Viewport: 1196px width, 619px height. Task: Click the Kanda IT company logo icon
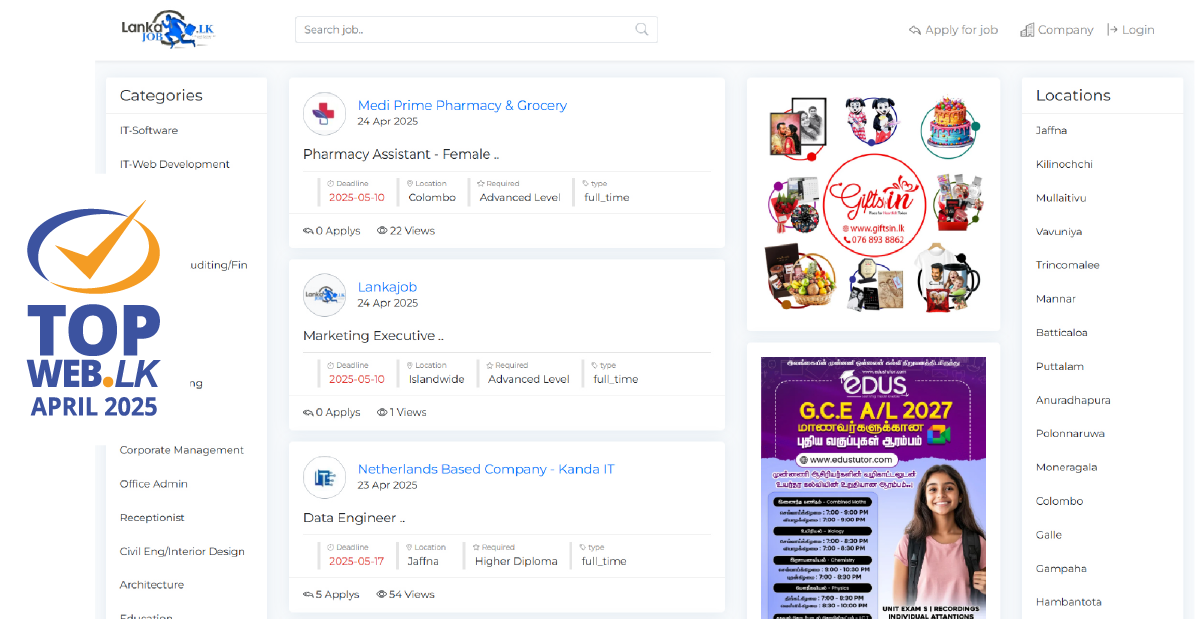325,477
